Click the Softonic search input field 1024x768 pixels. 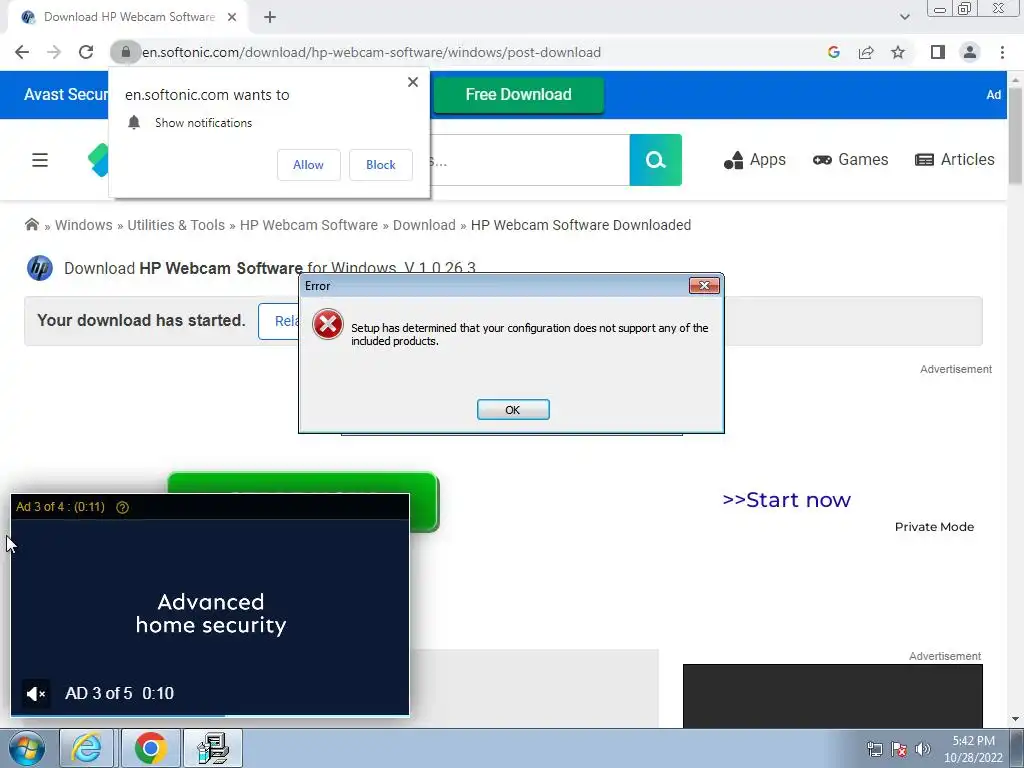[529, 160]
